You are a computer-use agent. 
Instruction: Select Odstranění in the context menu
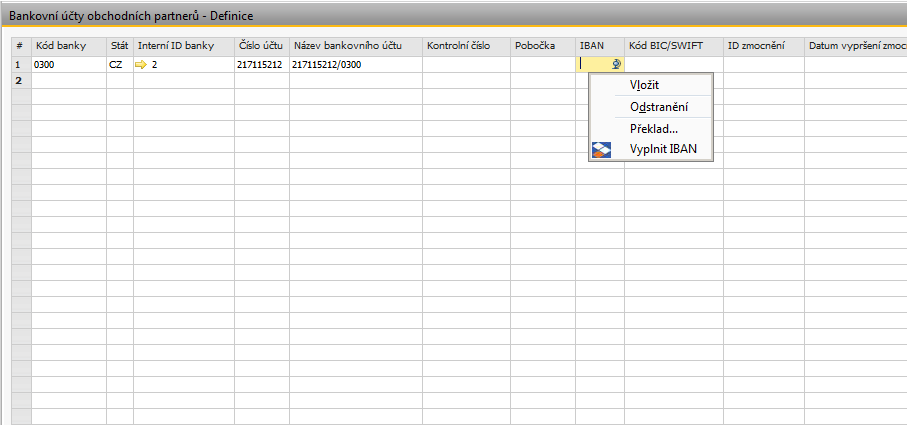(658, 107)
